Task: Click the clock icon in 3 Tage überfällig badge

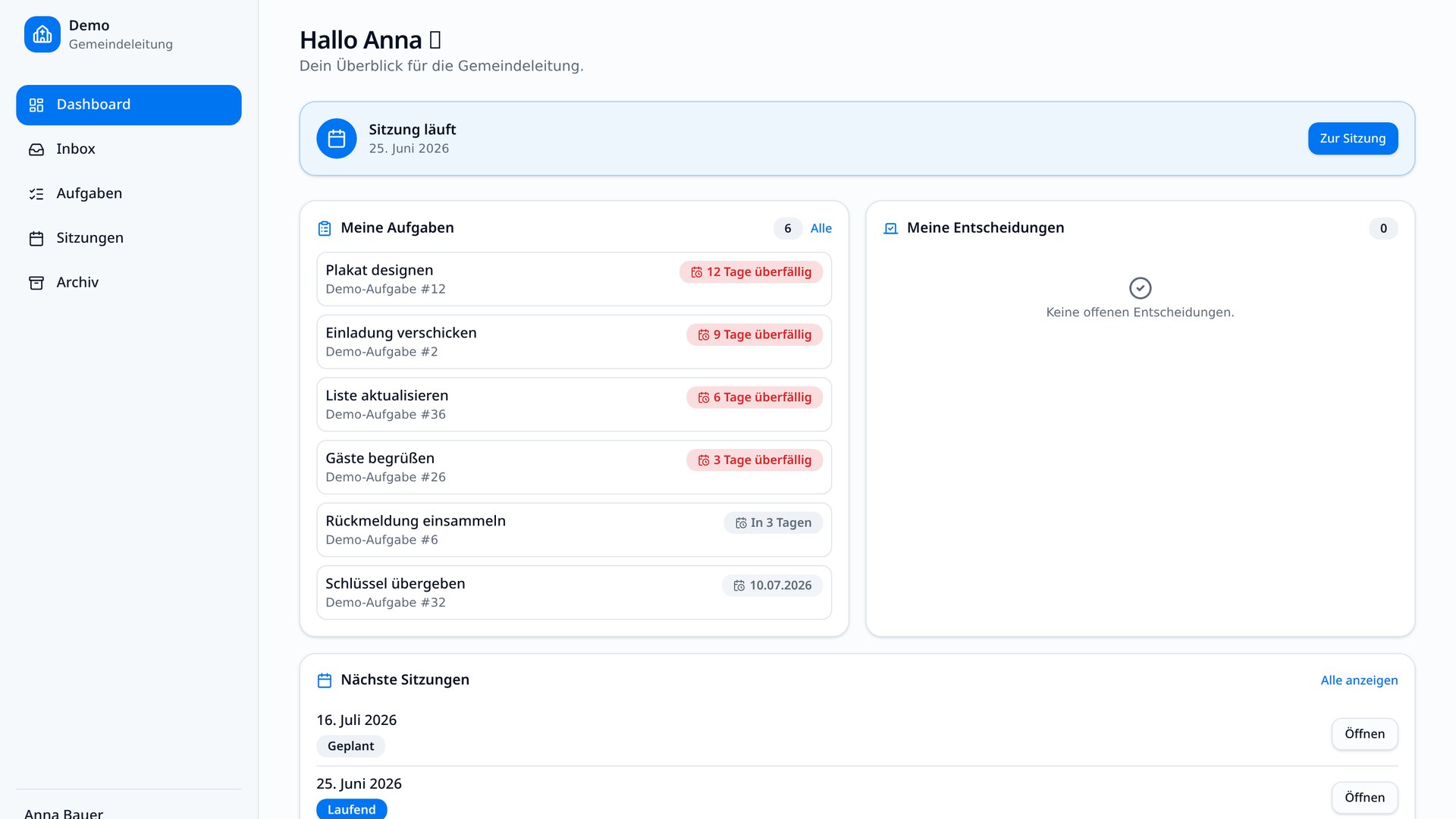Action: (x=704, y=460)
